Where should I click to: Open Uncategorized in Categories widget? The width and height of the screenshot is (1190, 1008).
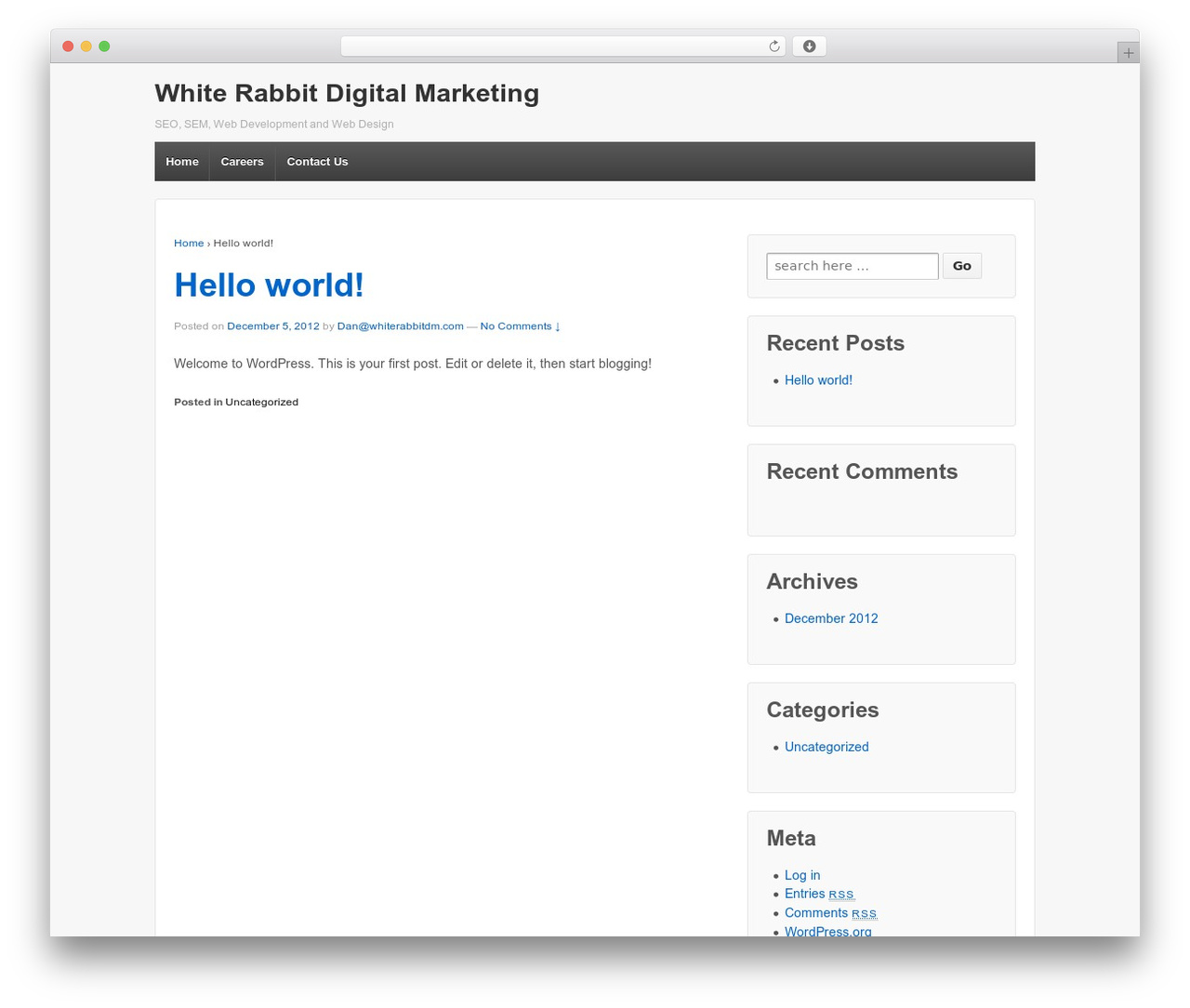[826, 747]
